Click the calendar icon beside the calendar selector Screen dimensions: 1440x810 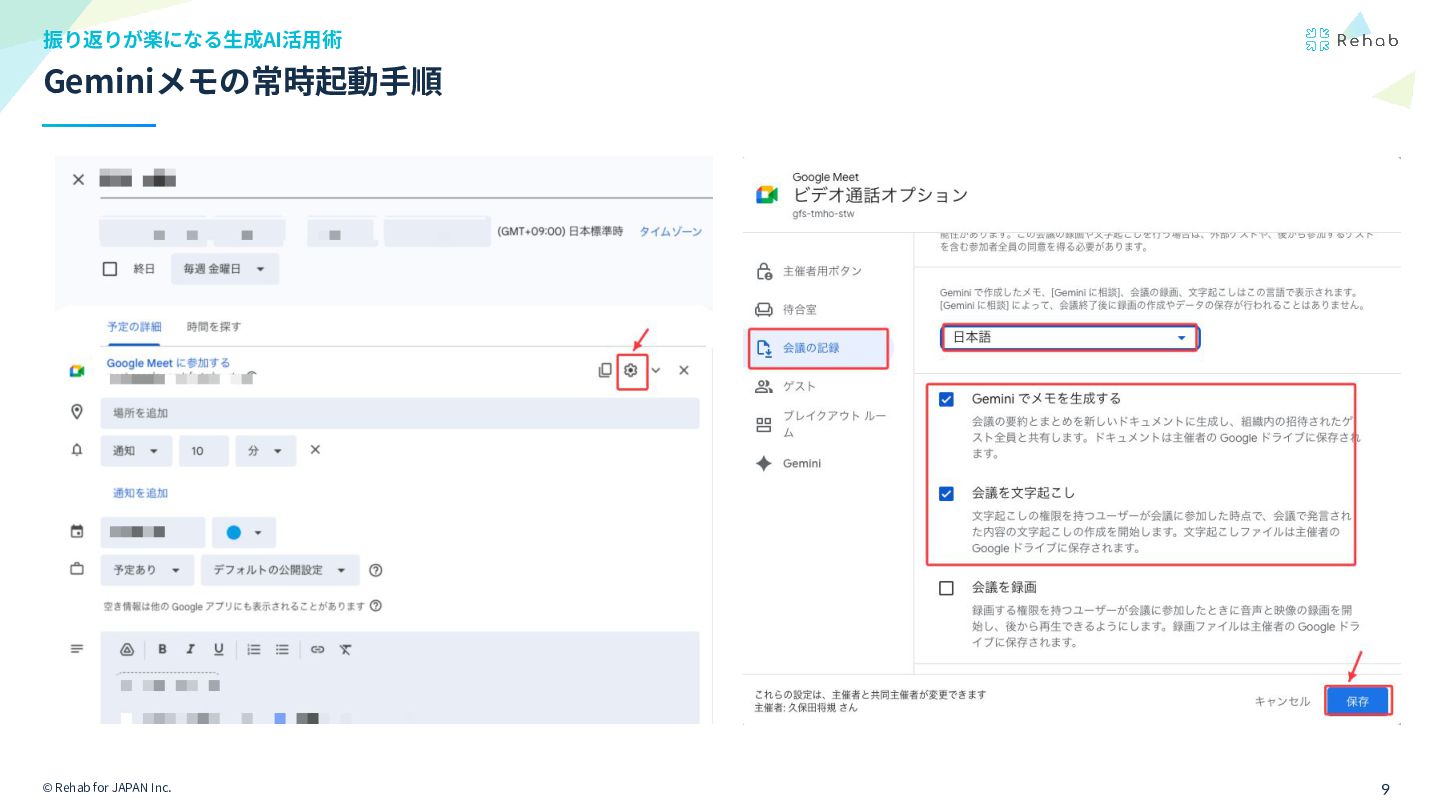pos(77,532)
